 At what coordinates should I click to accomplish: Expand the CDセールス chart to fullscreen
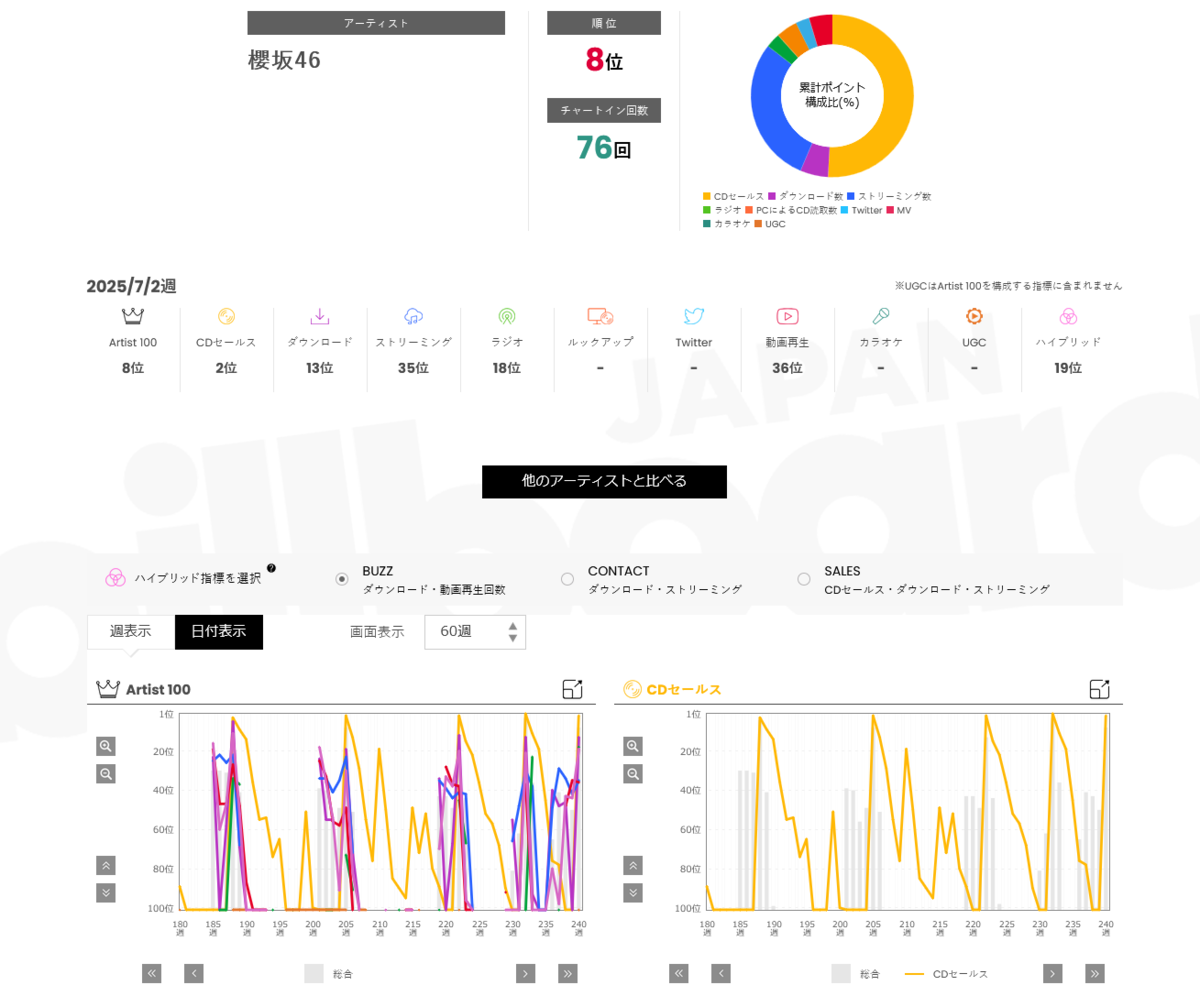[x=1099, y=689]
